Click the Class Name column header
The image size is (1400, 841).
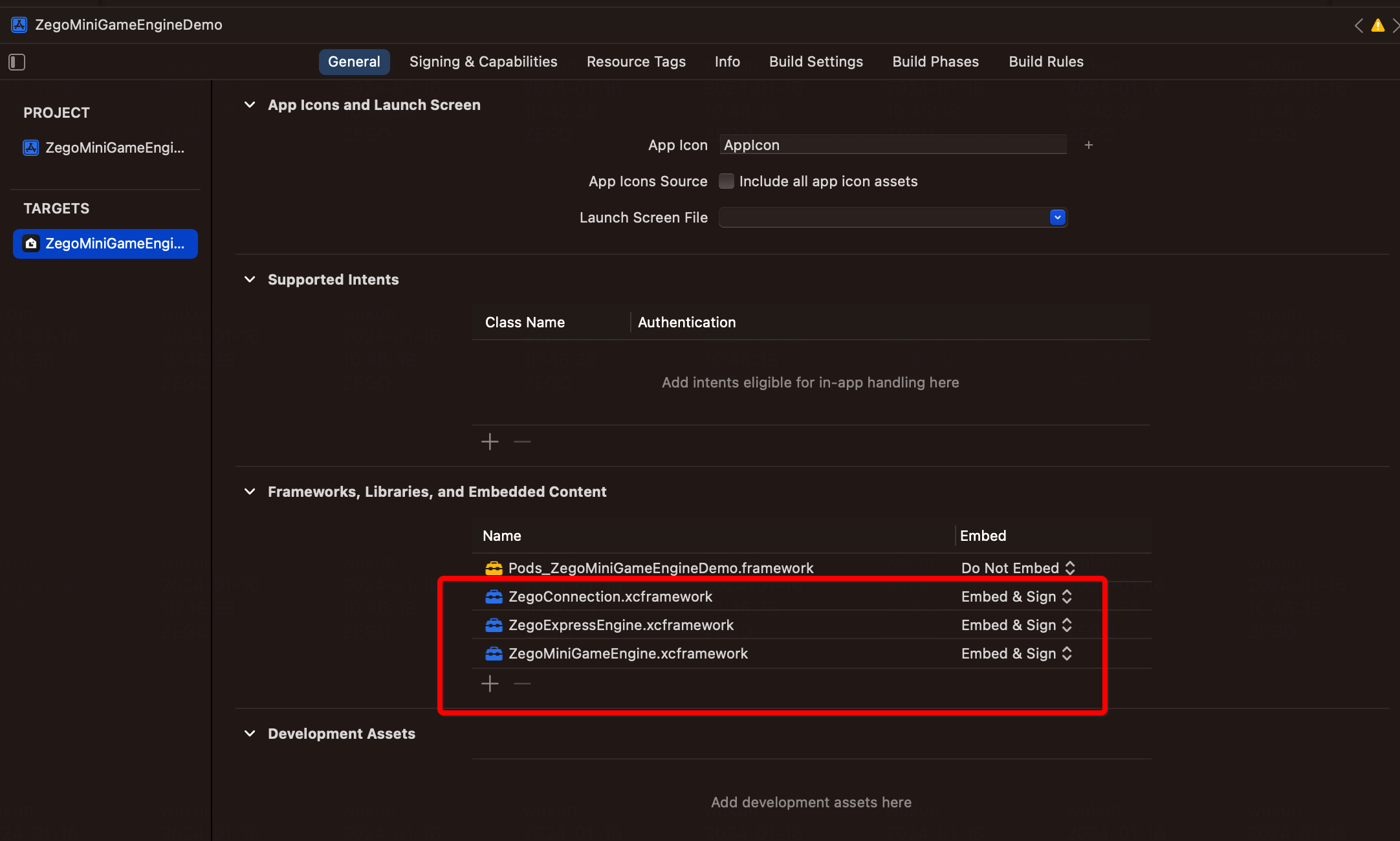[525, 322]
